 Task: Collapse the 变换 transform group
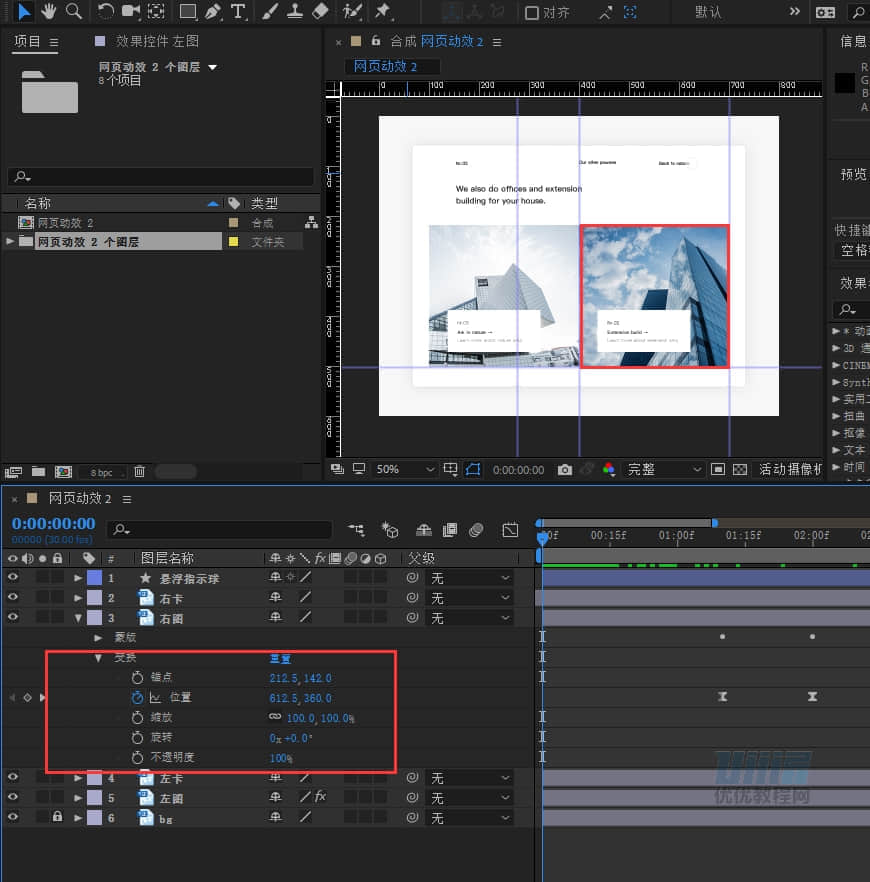(98, 658)
